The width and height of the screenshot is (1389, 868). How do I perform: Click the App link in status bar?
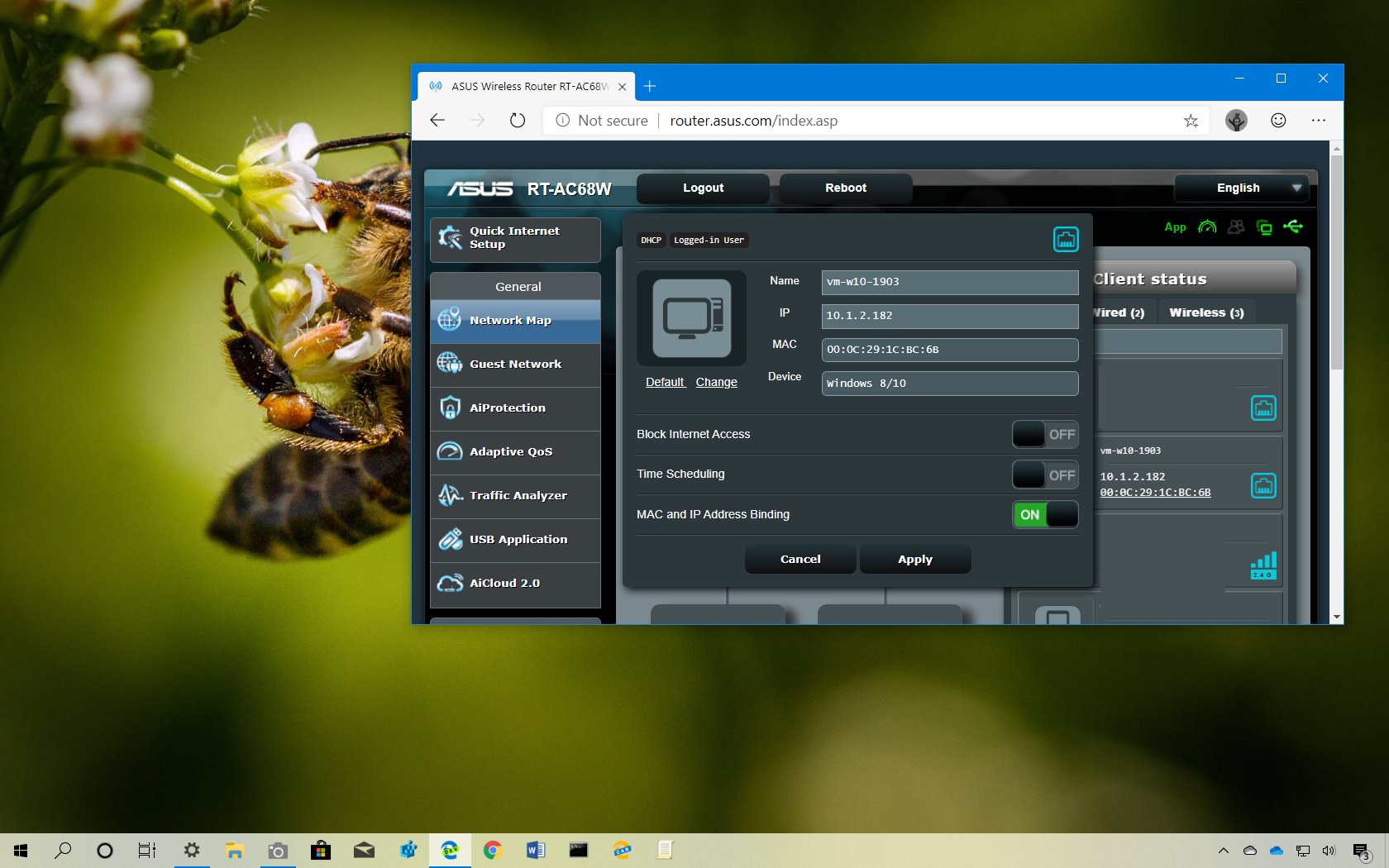coord(1175,227)
